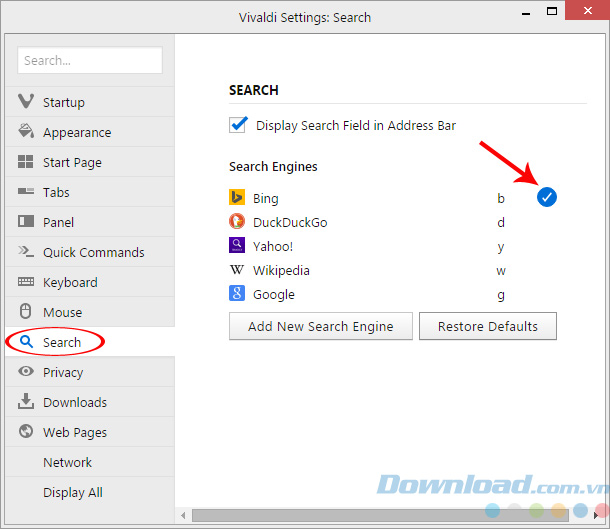Click the Bing search engine icon
The image size is (610, 529).
237,198
